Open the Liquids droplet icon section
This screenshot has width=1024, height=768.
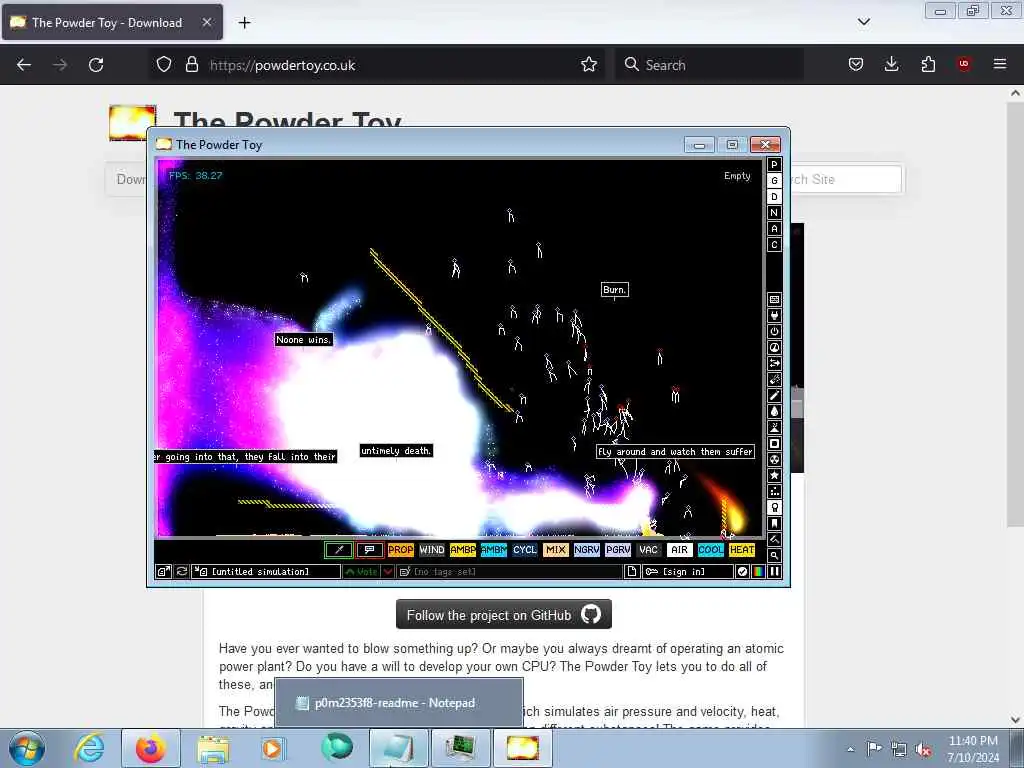775,411
